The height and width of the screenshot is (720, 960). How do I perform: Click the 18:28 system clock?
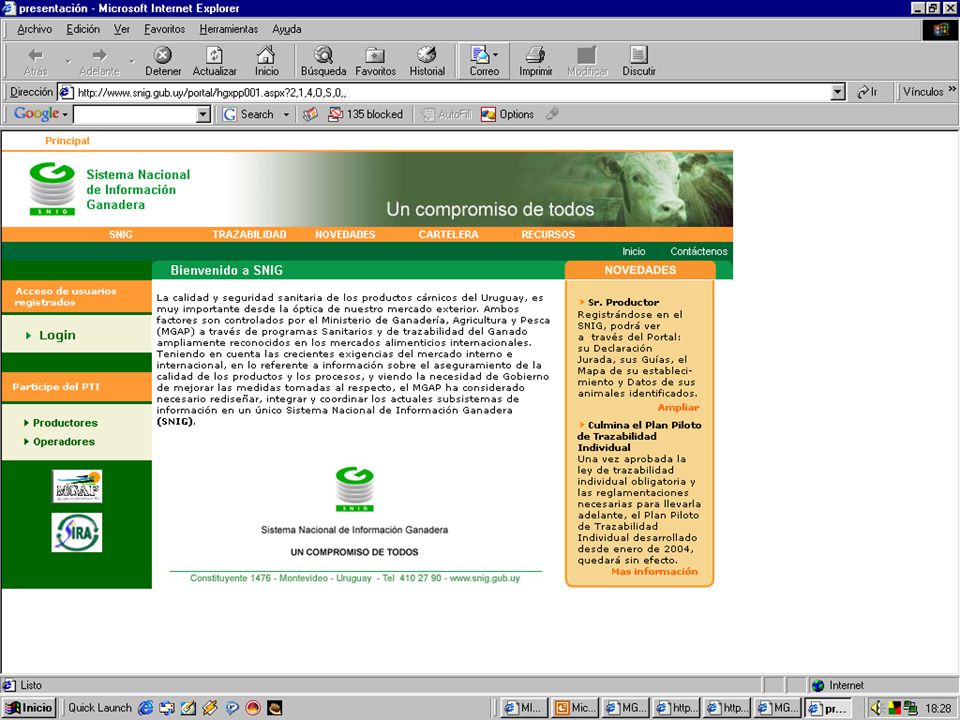click(x=937, y=708)
